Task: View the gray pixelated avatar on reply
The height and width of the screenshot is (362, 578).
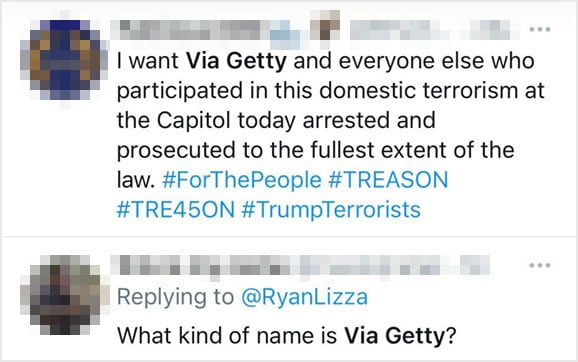Action: coord(65,295)
